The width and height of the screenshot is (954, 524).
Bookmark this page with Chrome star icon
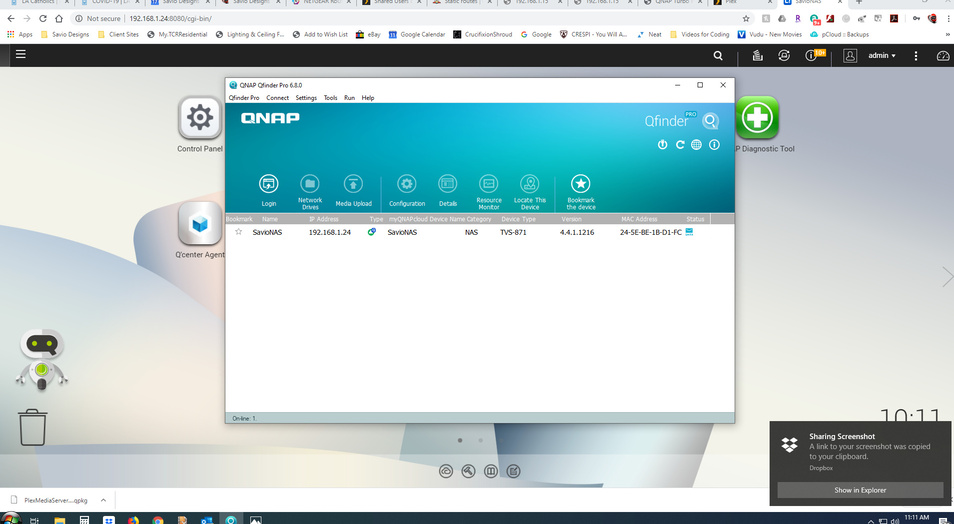tap(746, 19)
